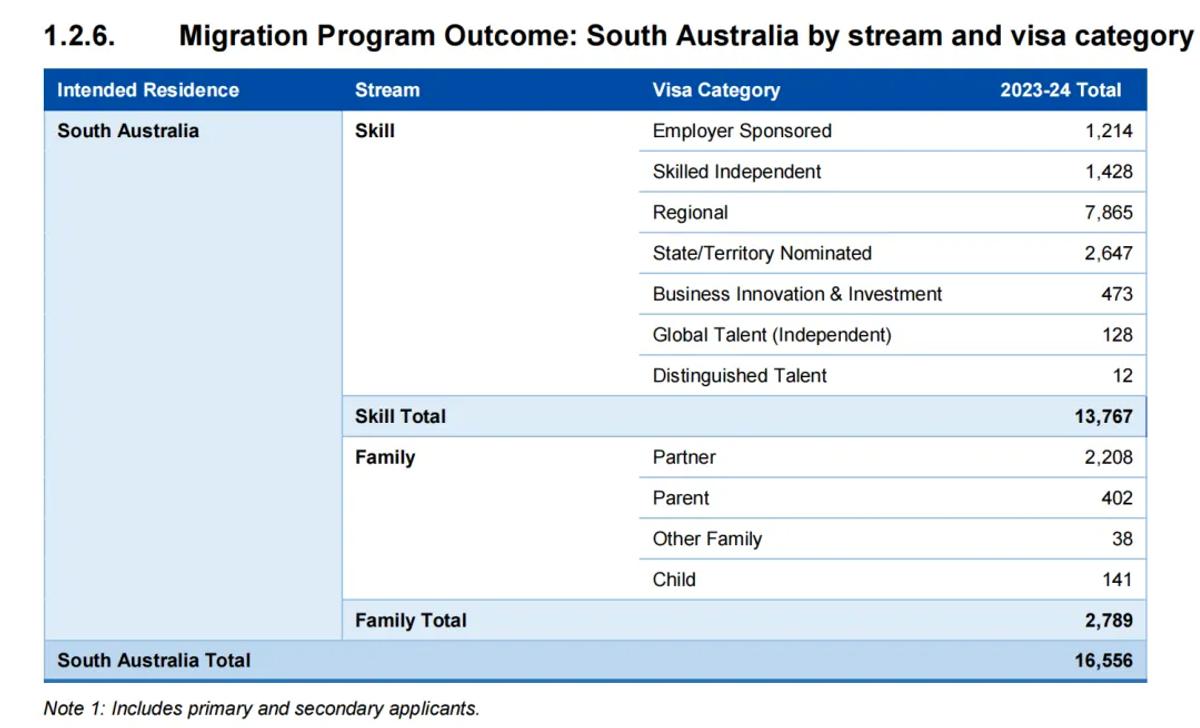Click the 2023-24 Total column header
1200x728 pixels.
pos(1060,90)
